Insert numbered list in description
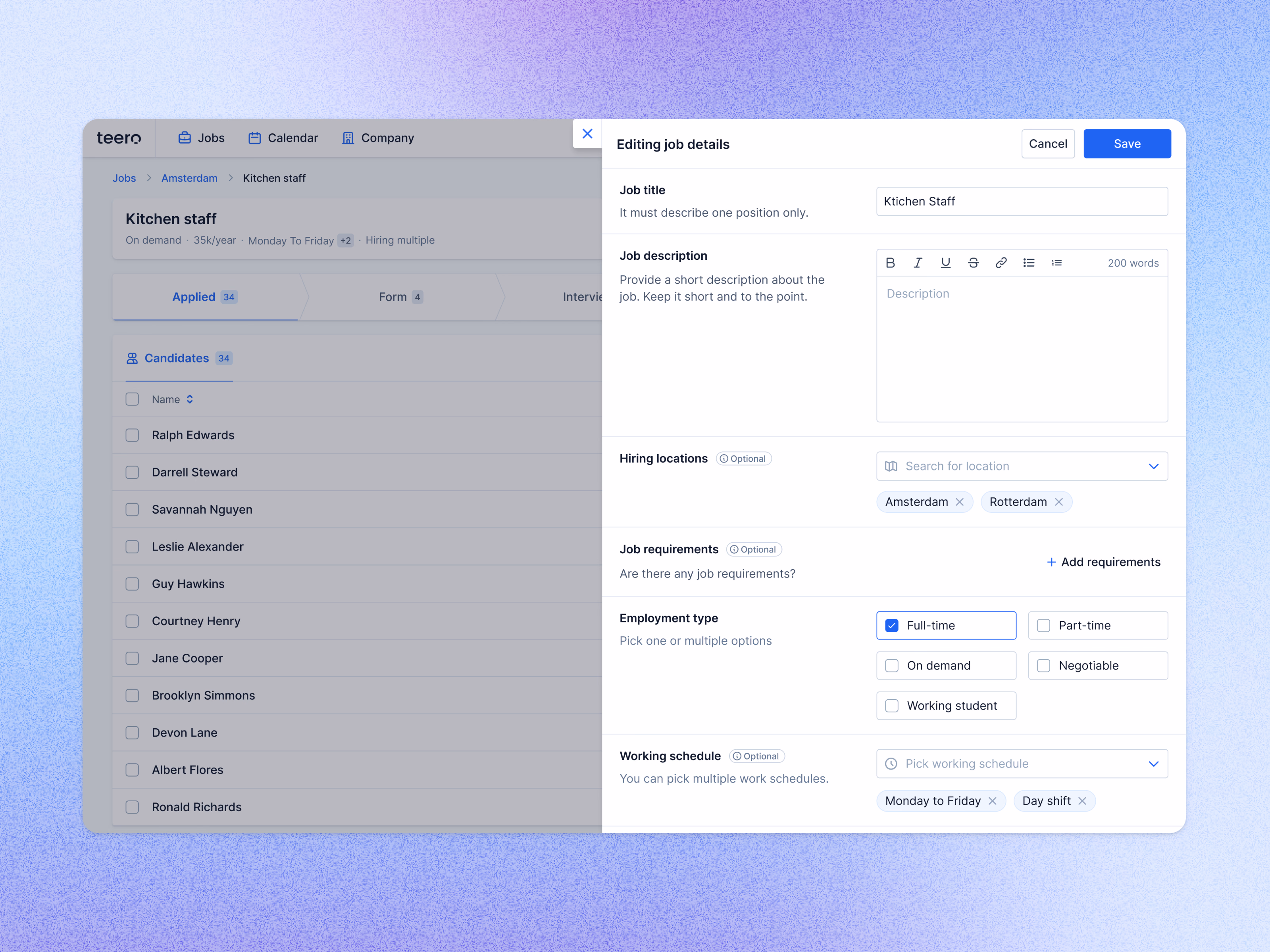 coord(1056,263)
